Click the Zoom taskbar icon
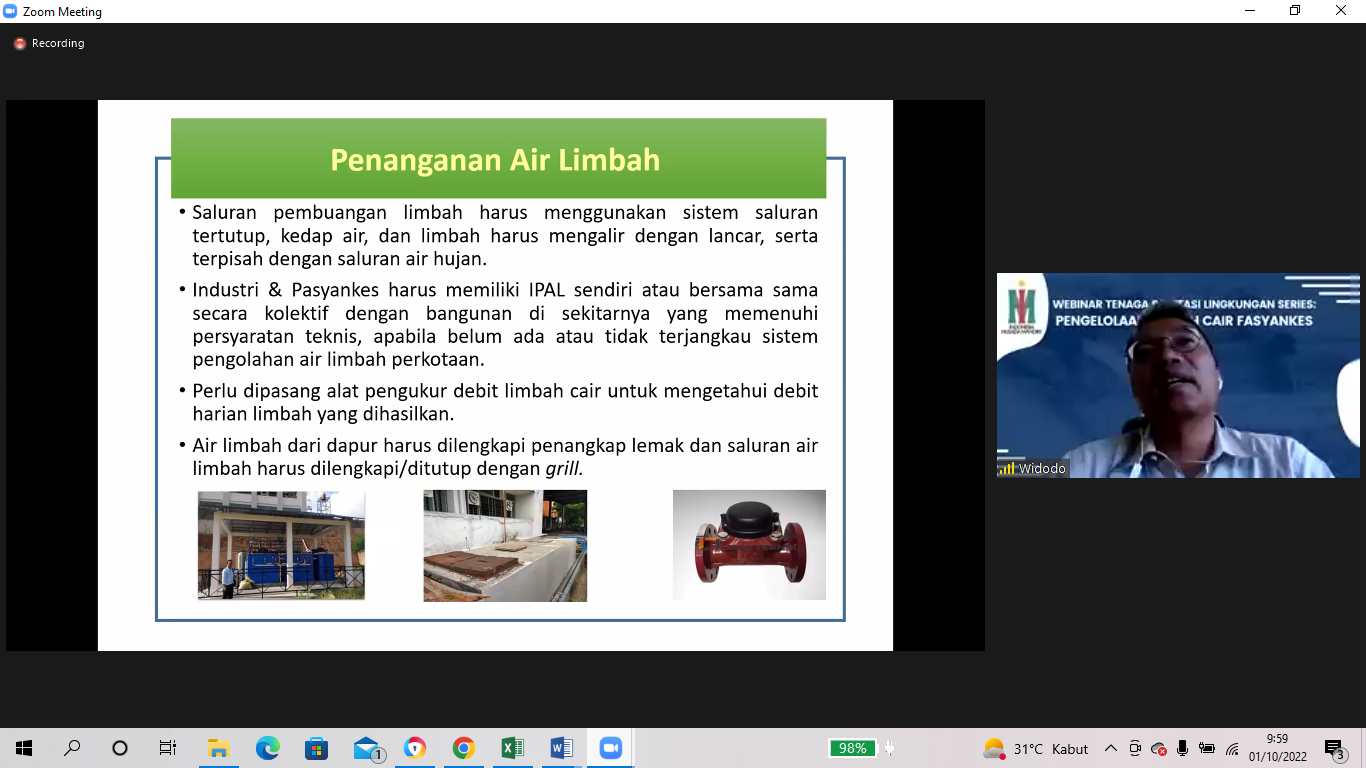The width and height of the screenshot is (1366, 768). [610, 748]
